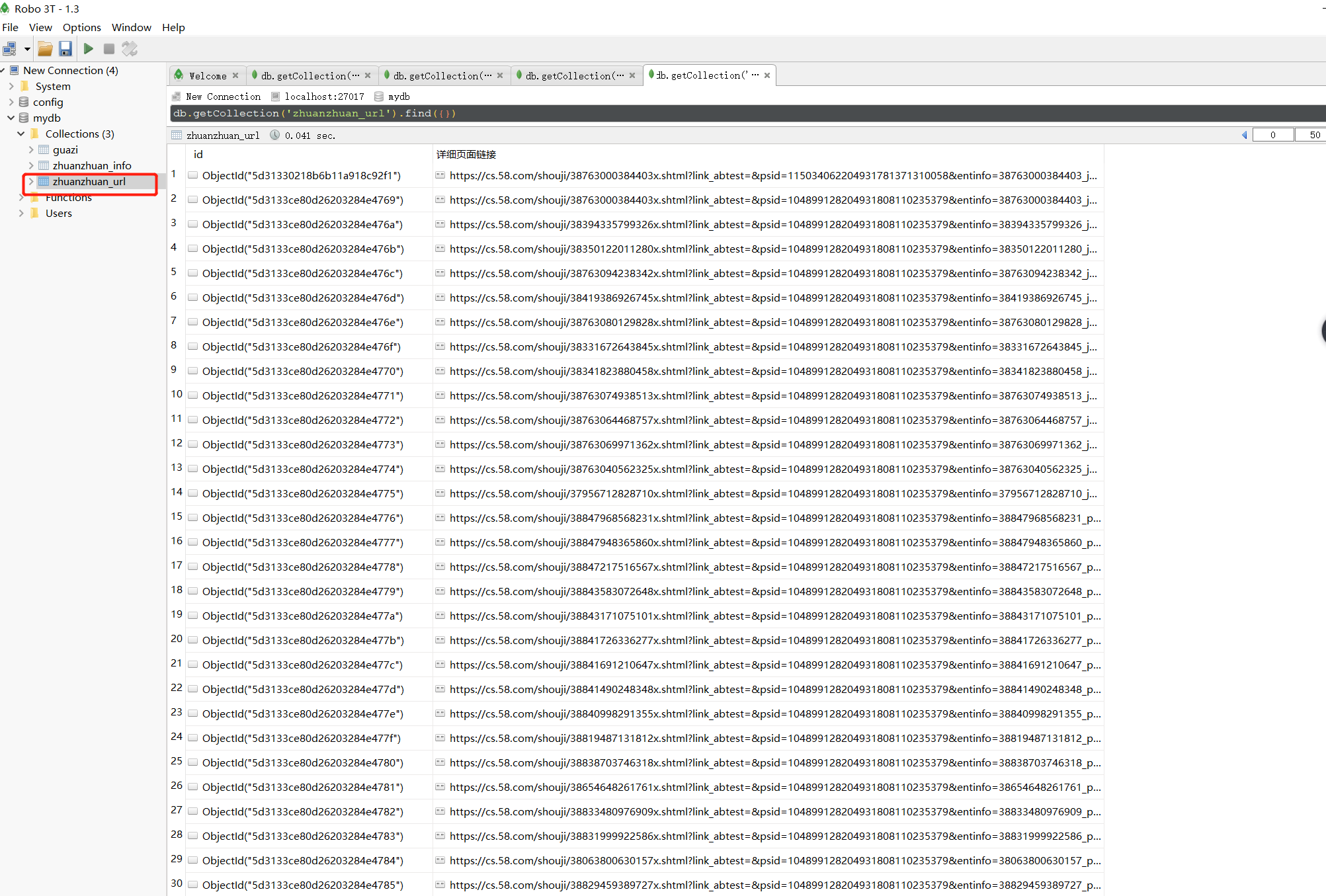This screenshot has width=1326, height=896.
Task: Select the Users folder
Action: (x=59, y=213)
